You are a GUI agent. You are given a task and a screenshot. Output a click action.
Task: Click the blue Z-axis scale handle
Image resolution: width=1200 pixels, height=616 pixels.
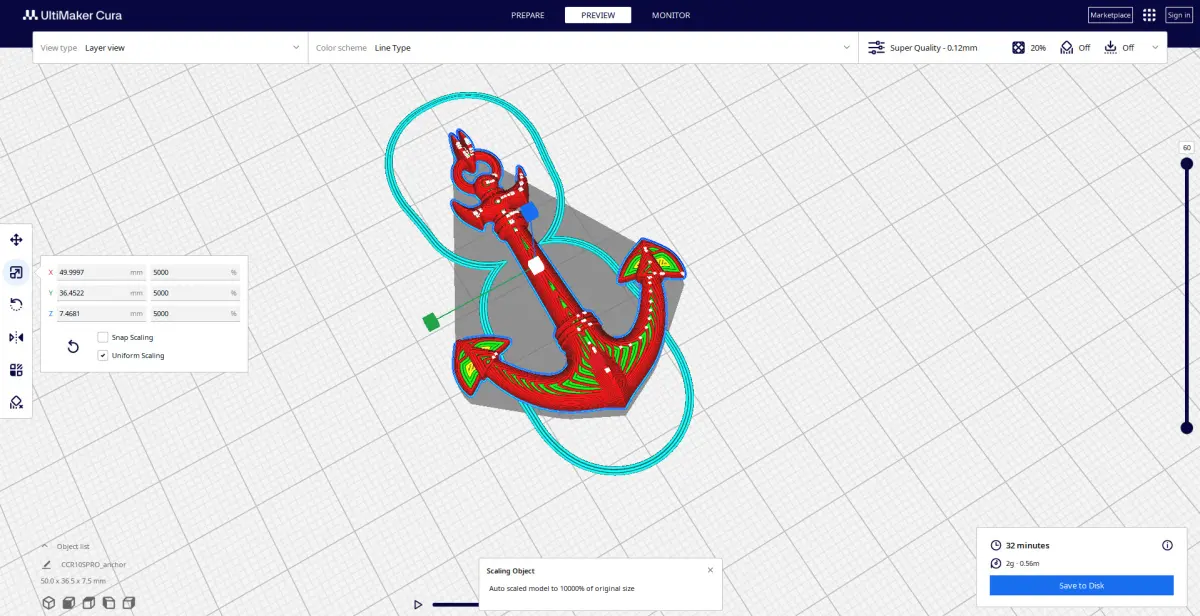529,212
